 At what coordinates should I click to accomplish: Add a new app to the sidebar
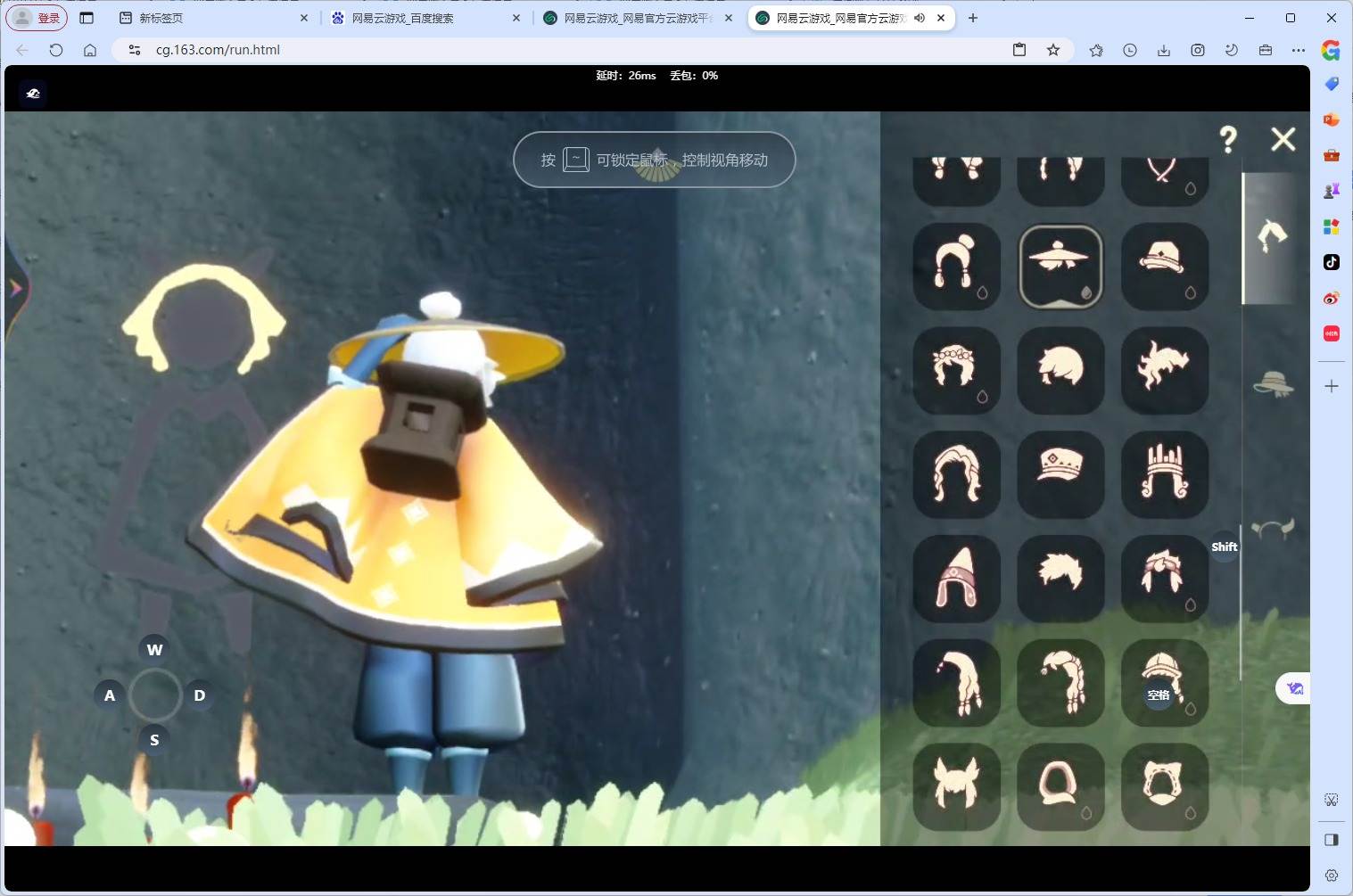point(1332,386)
